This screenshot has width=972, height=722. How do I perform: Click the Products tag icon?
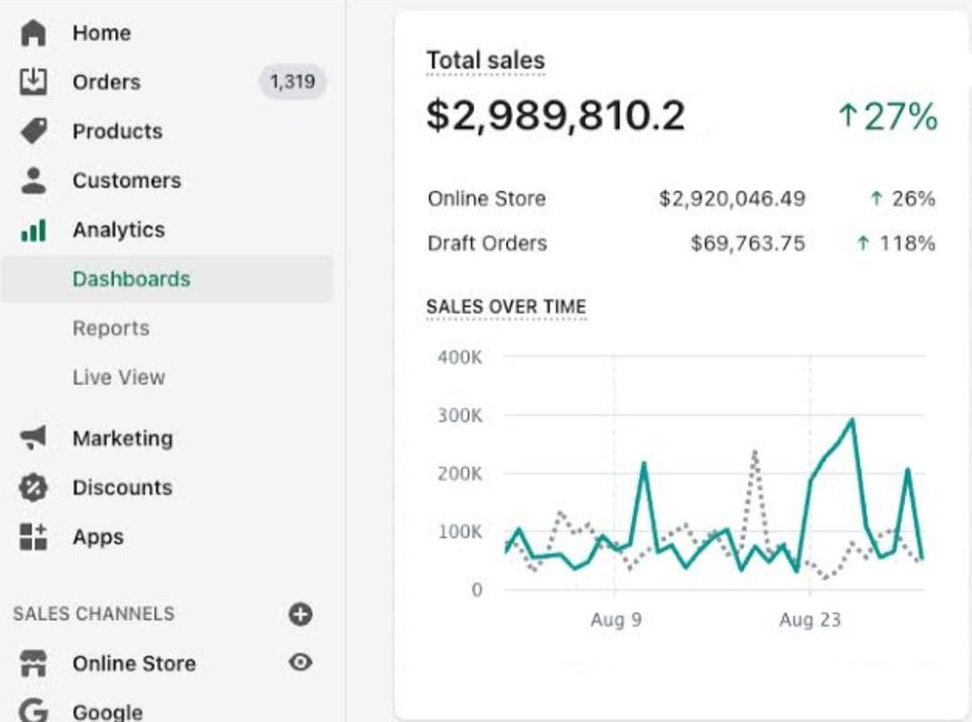point(33,131)
